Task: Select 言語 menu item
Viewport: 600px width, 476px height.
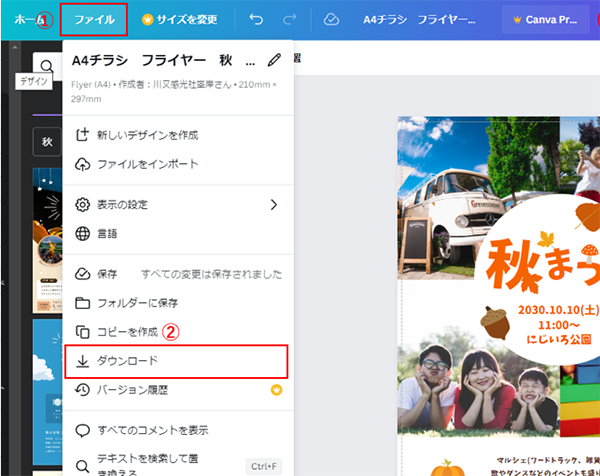Action: (178, 233)
